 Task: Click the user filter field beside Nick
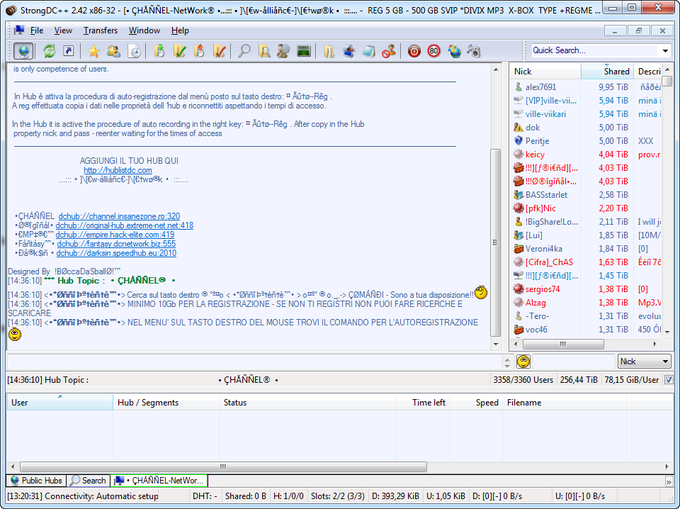[573, 361]
